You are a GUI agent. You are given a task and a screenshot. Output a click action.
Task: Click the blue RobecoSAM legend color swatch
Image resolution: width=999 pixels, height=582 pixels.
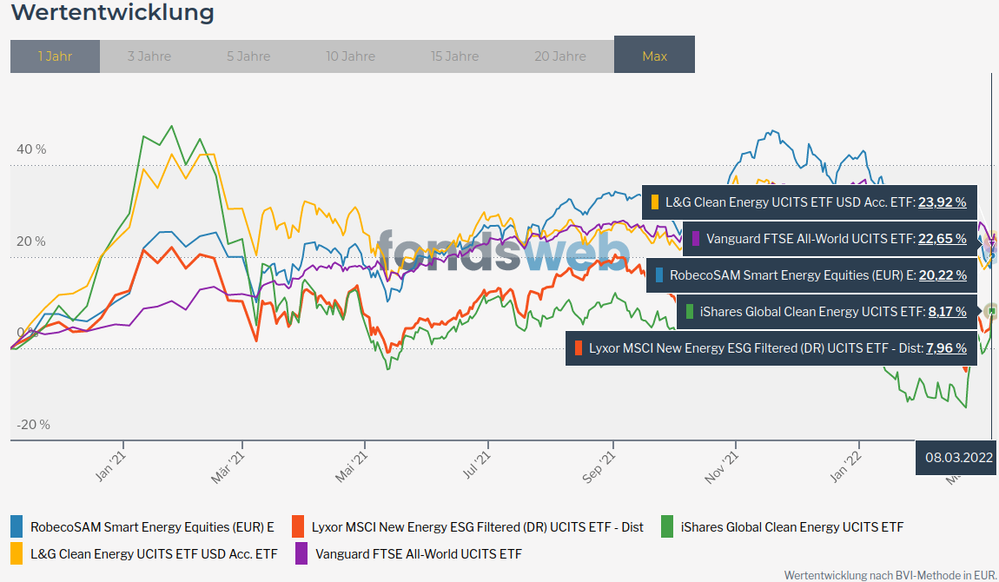click(17, 526)
